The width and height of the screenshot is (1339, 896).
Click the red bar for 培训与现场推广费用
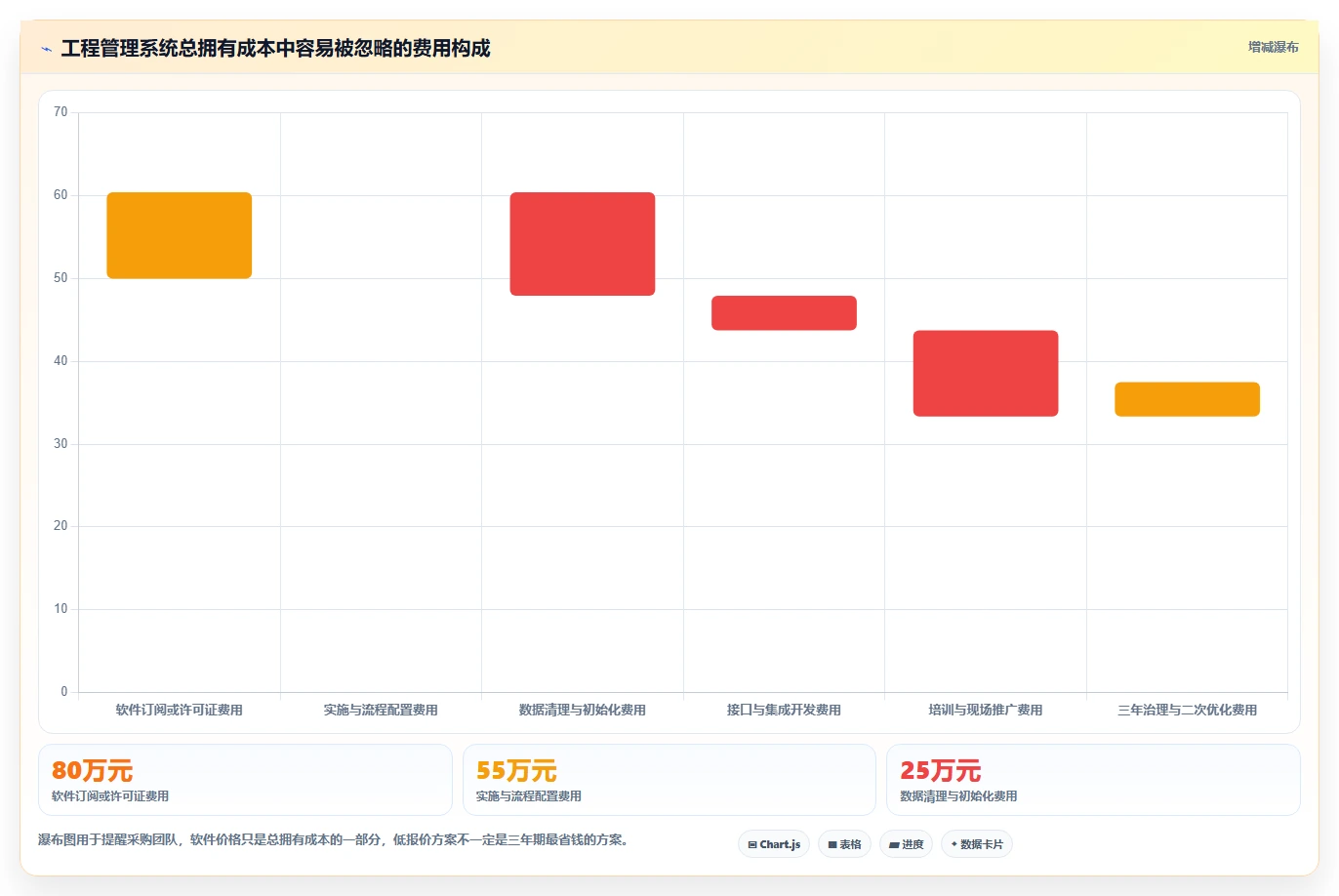click(986, 374)
